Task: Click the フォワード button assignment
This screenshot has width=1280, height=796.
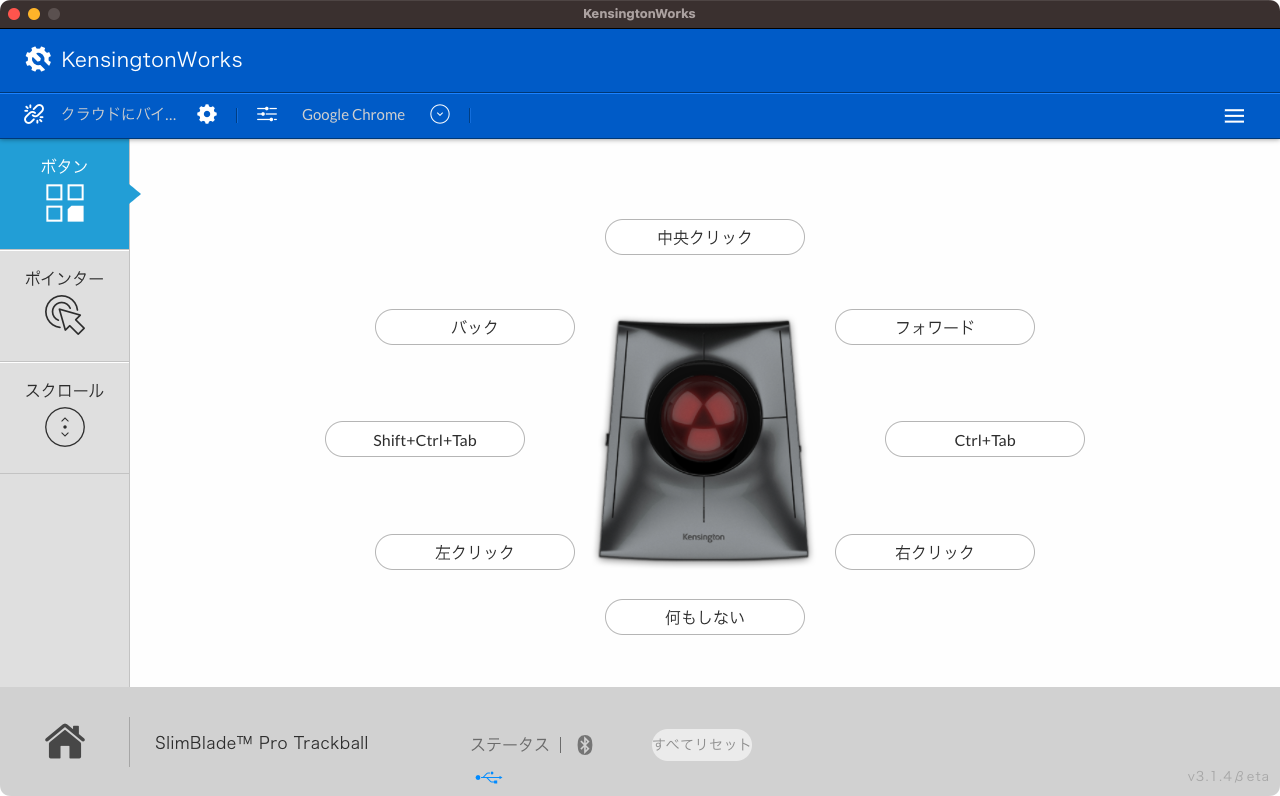Action: 935,327
